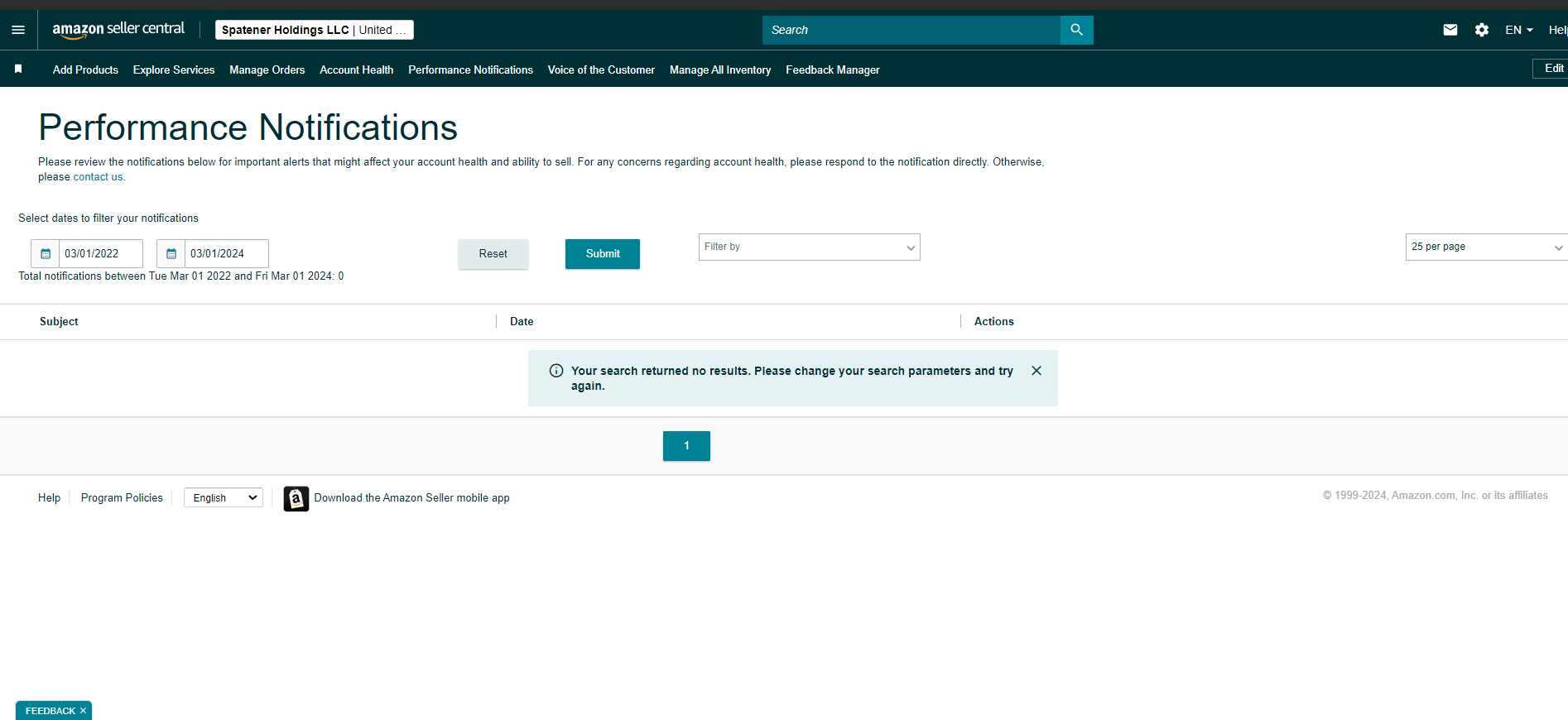Open the end date calendar picker
Viewport: 1568px width, 720px height.
(x=171, y=253)
